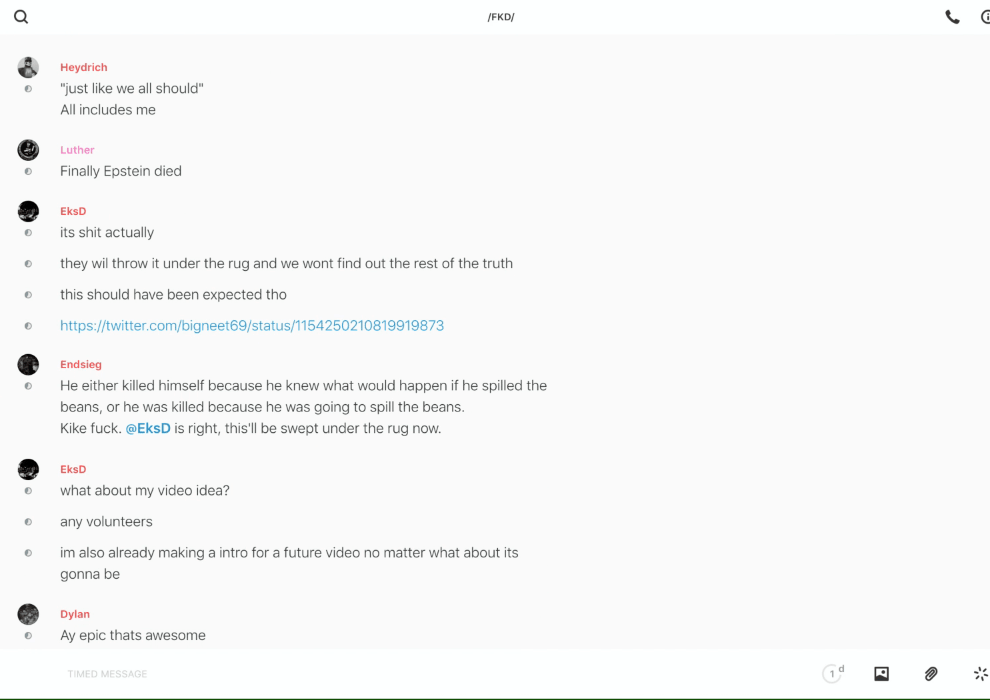Screen dimensions: 990x700
Task: Click the Dylan sender name
Action: [75, 614]
